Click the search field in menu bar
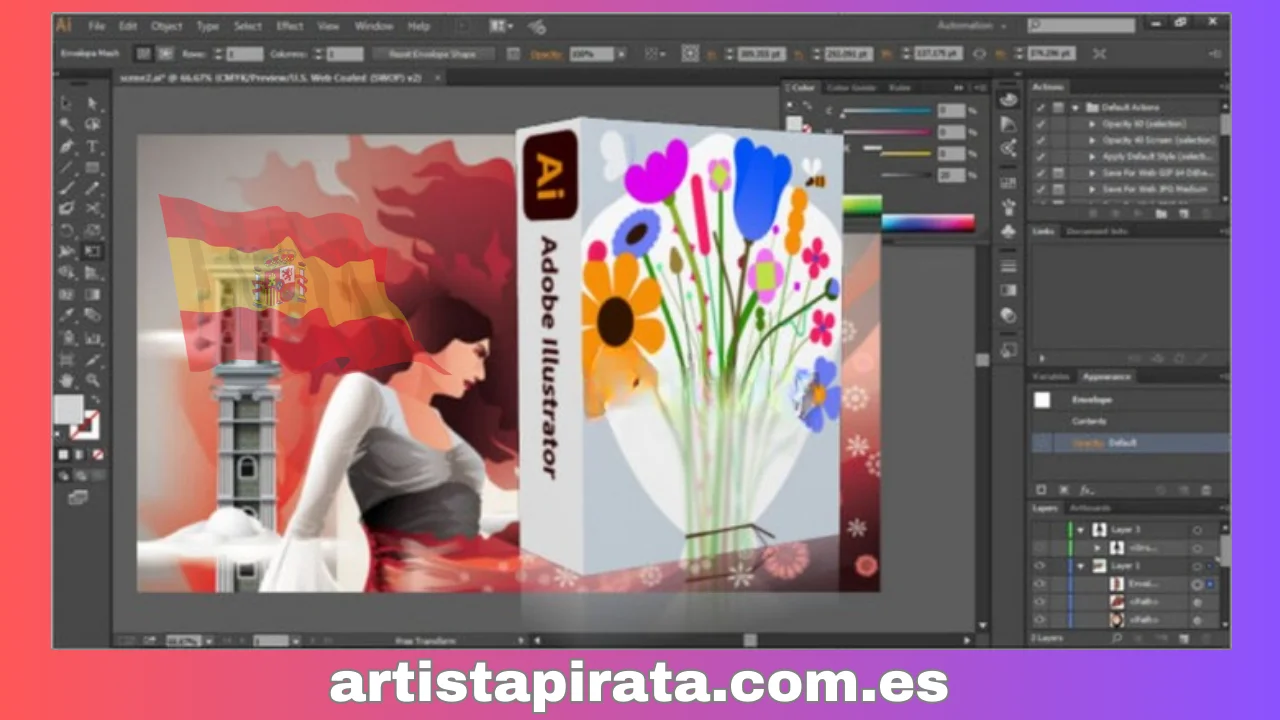The height and width of the screenshot is (720, 1280). pos(1083,25)
